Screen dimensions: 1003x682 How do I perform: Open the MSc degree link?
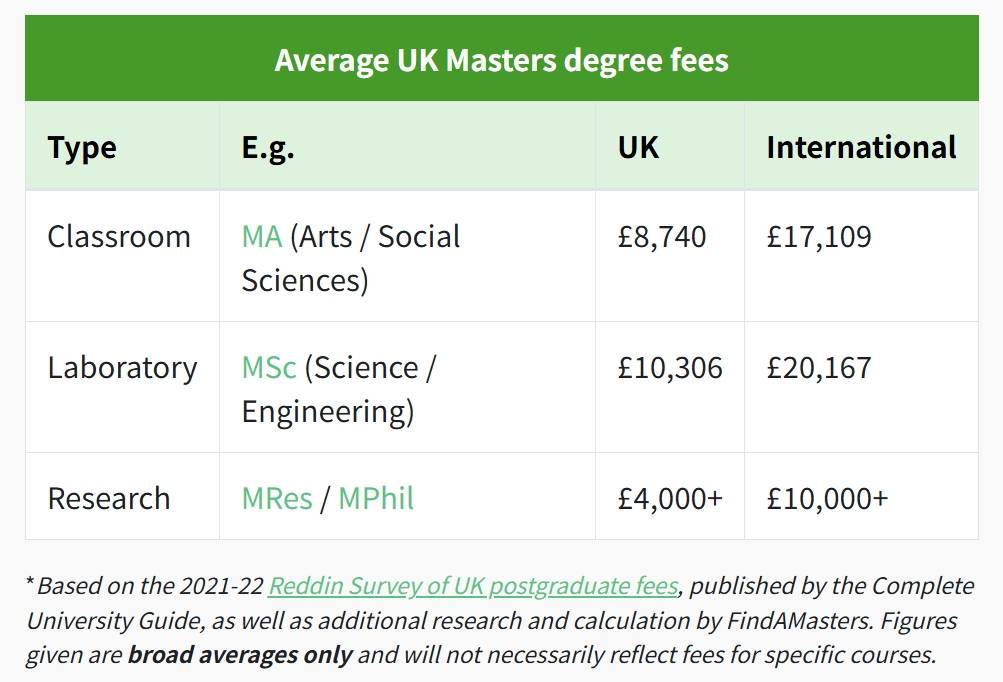pyautogui.click(x=269, y=368)
